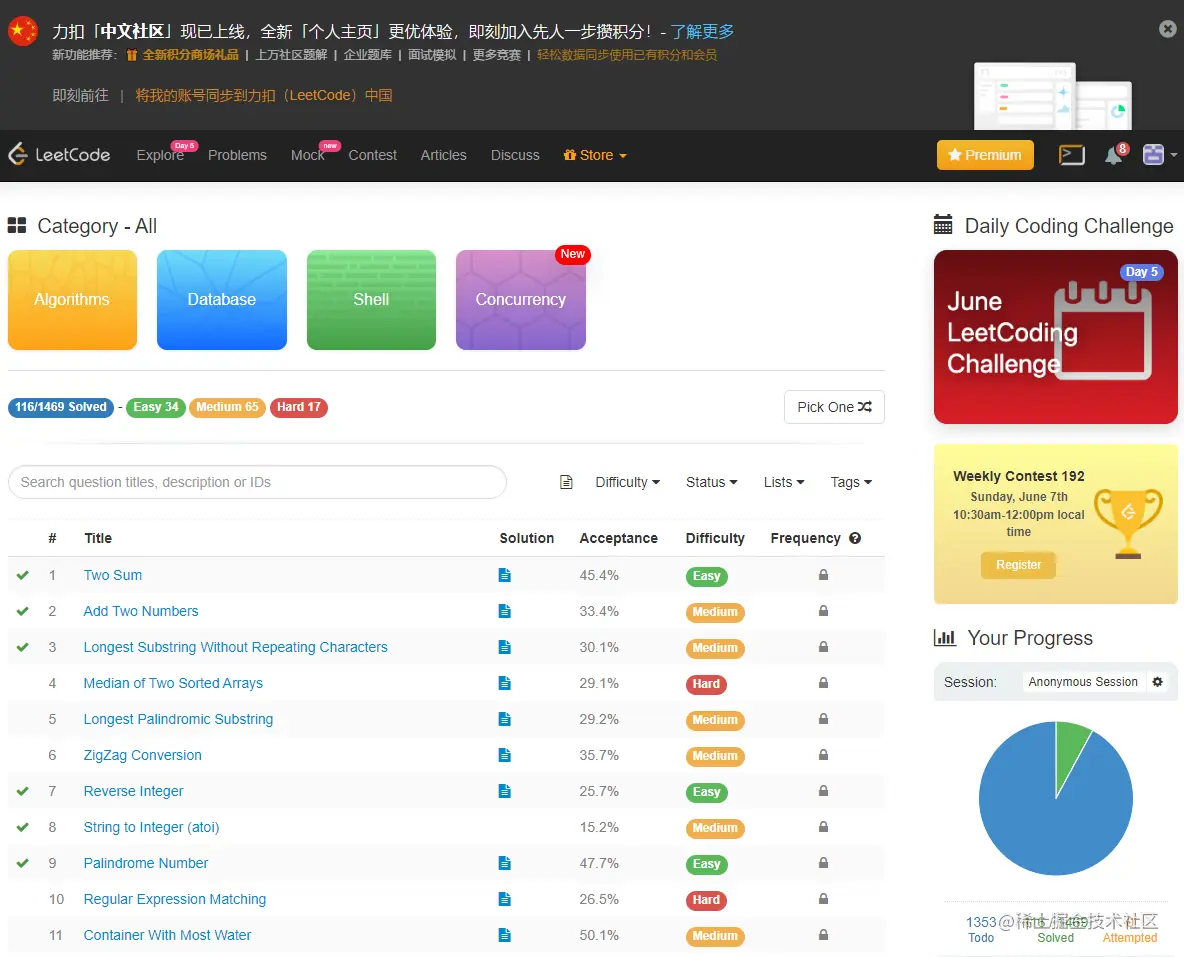1184x957 pixels.
Task: Expand the Status filter dropdown
Action: 711,482
